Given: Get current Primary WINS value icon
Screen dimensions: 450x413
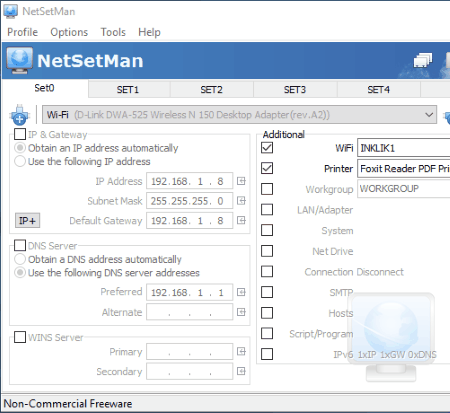Looking at the screenshot, I should [241, 351].
